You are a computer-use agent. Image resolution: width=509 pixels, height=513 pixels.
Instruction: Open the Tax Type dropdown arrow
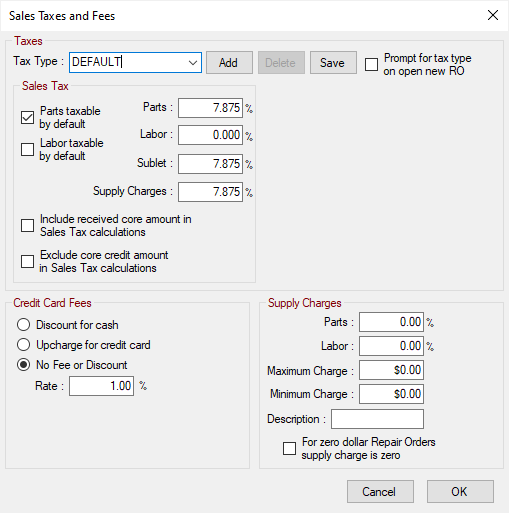pyautogui.click(x=192, y=63)
